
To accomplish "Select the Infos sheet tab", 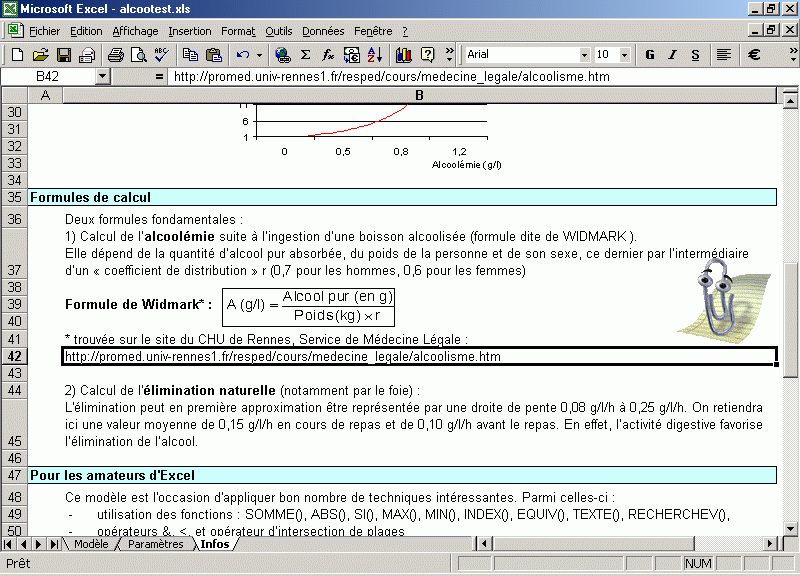I will click(215, 544).
